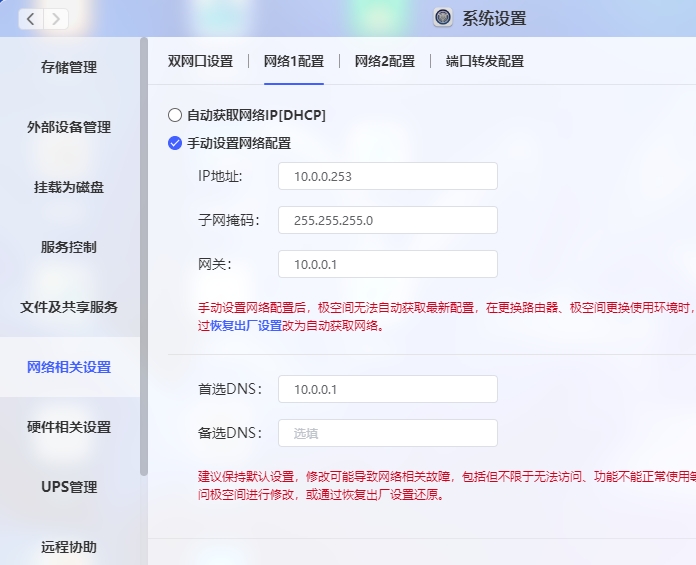Click the 自动获取网络IP[DHCP] label

click(x=257, y=115)
